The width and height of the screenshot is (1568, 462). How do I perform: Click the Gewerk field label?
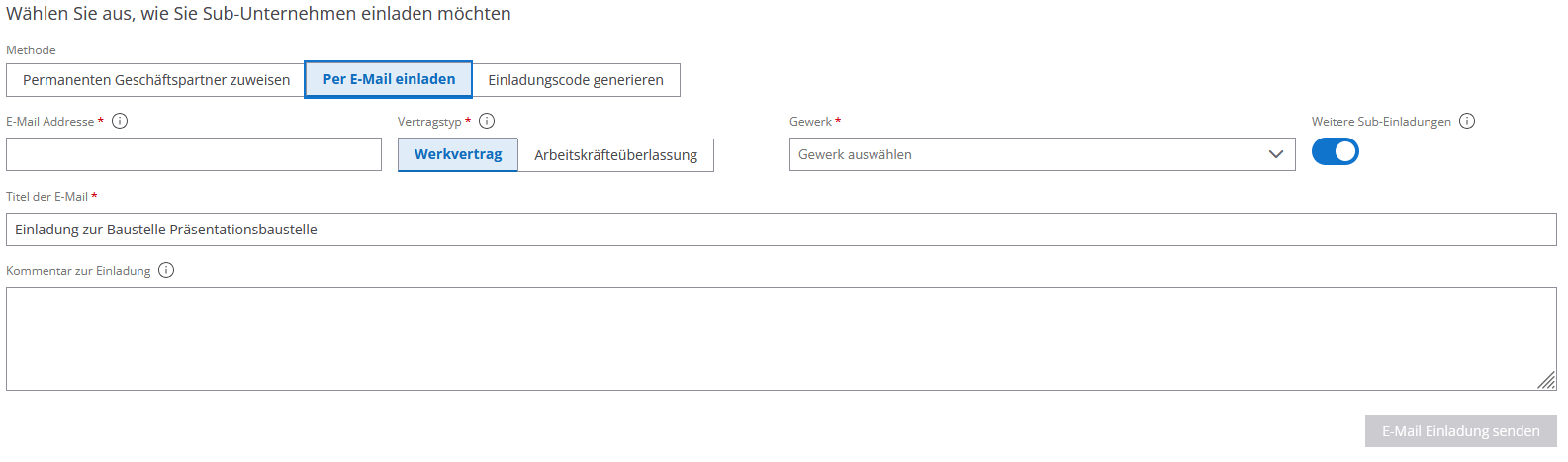(x=810, y=122)
